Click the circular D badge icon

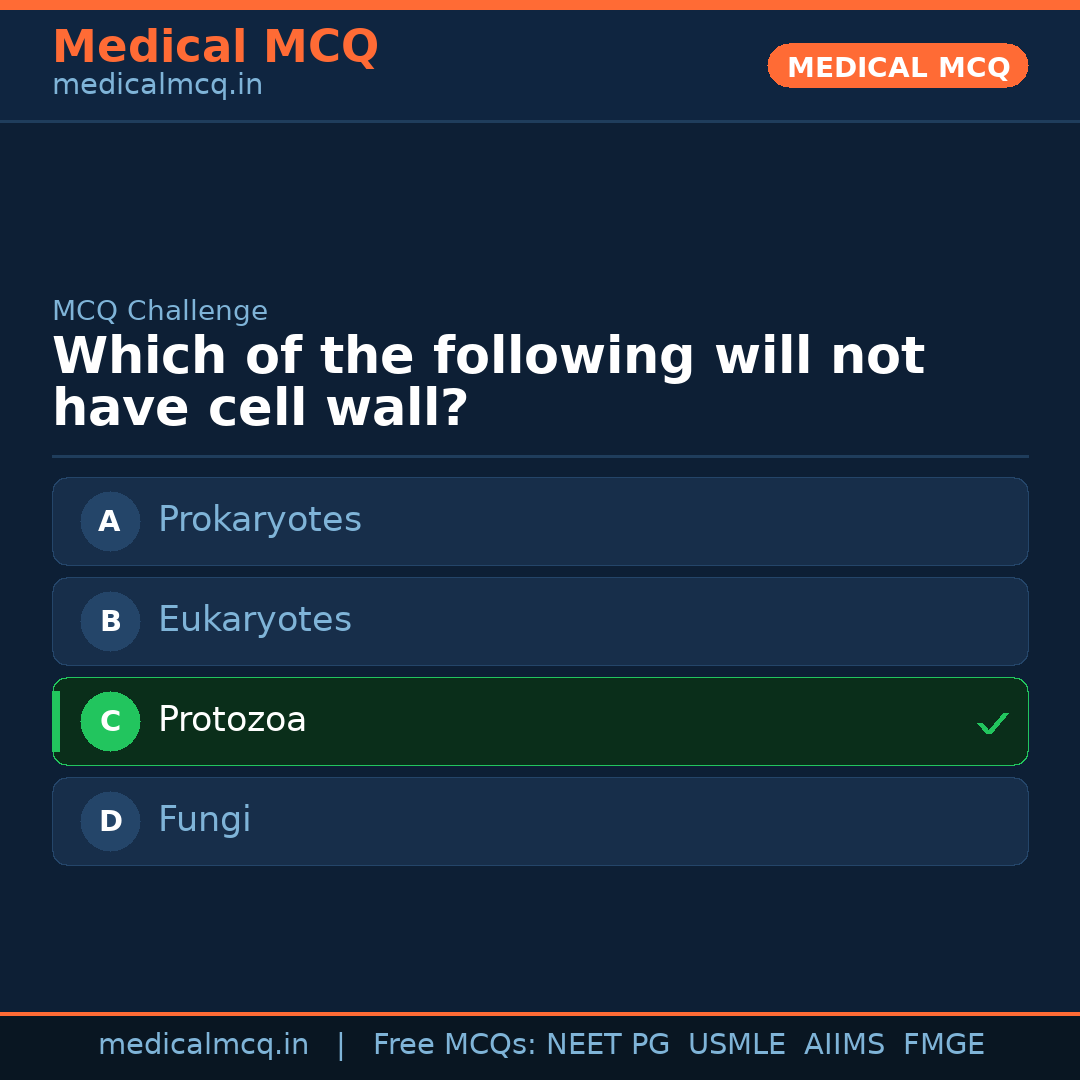[x=110, y=821]
